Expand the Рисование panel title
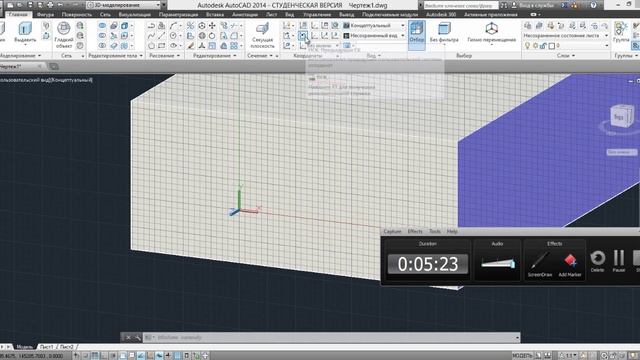This screenshot has width=640, height=360. [164, 56]
